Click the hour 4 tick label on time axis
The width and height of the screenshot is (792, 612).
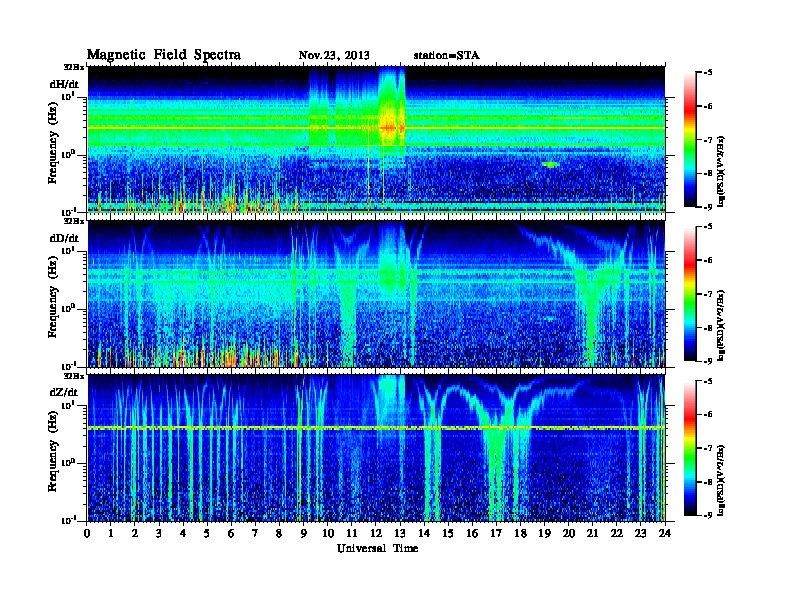pos(183,534)
